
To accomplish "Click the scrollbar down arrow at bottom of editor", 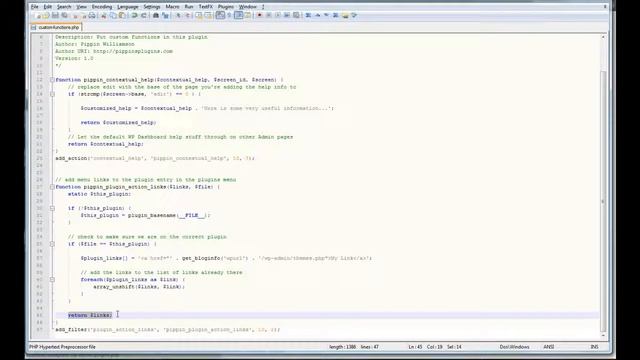I will click(x=603, y=336).
